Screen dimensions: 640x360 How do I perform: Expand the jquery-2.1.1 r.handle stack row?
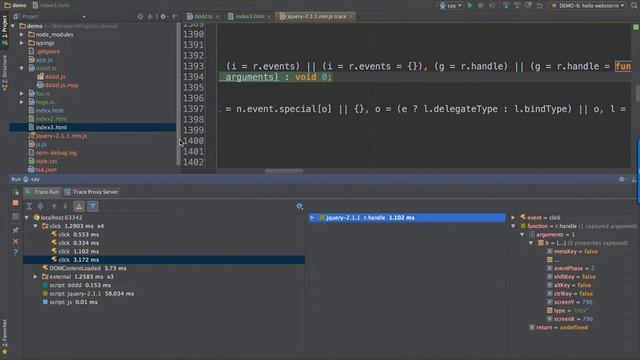pos(312,218)
